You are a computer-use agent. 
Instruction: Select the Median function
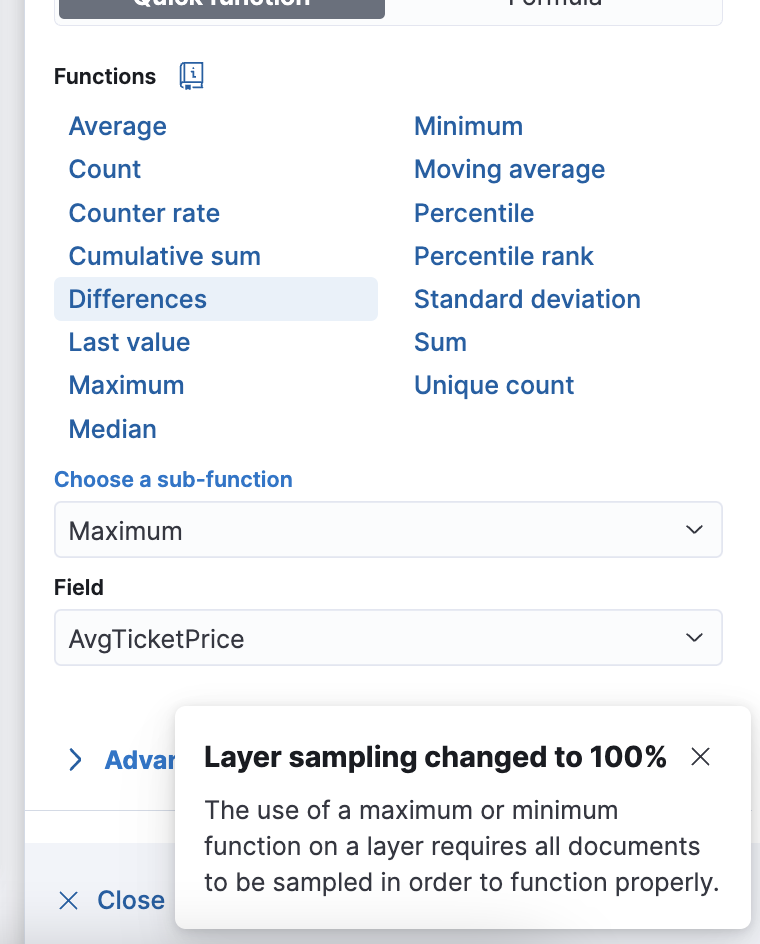[113, 429]
